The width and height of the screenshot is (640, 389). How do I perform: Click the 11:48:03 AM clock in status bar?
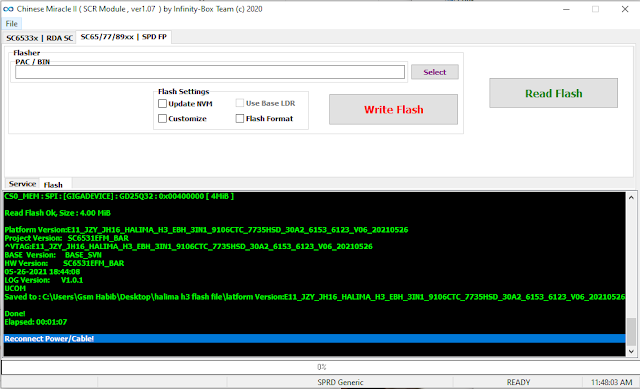click(x=611, y=382)
